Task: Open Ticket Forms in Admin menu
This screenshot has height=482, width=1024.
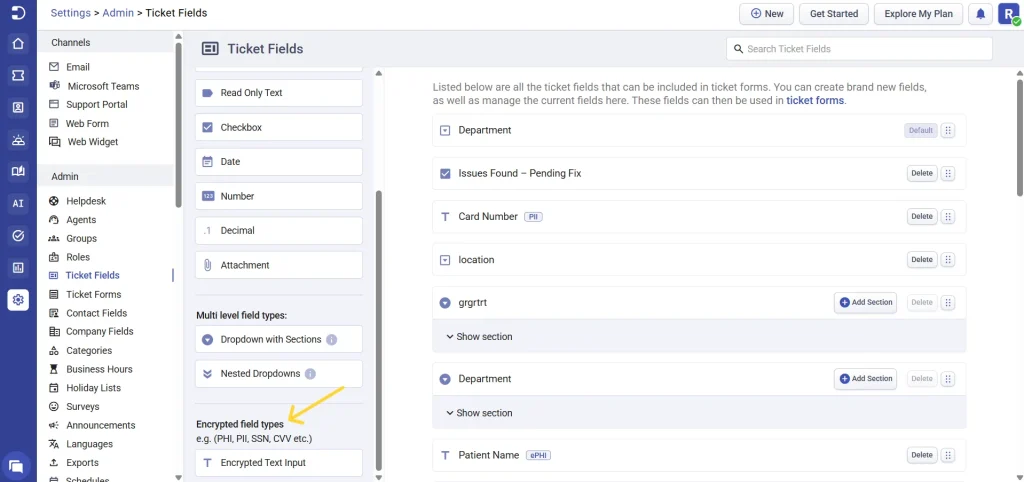Action: [93, 294]
